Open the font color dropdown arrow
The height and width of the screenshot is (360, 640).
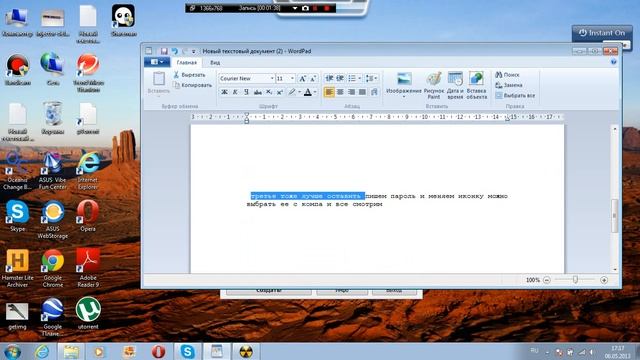[x=315, y=92]
